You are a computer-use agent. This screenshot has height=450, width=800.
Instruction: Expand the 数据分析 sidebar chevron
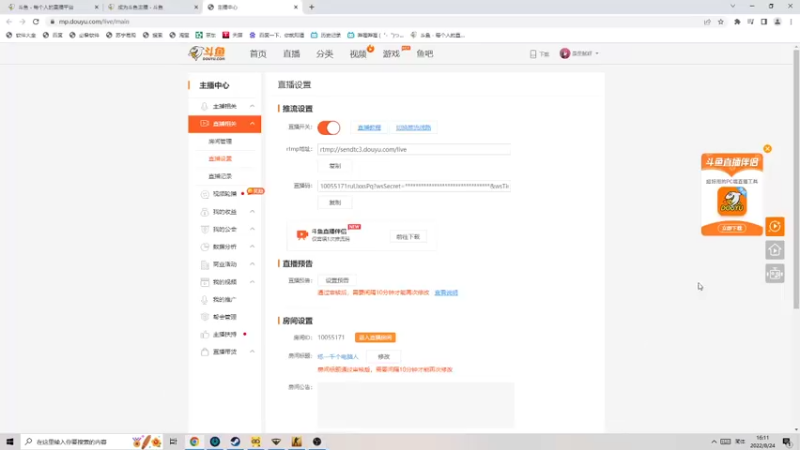[x=252, y=246]
